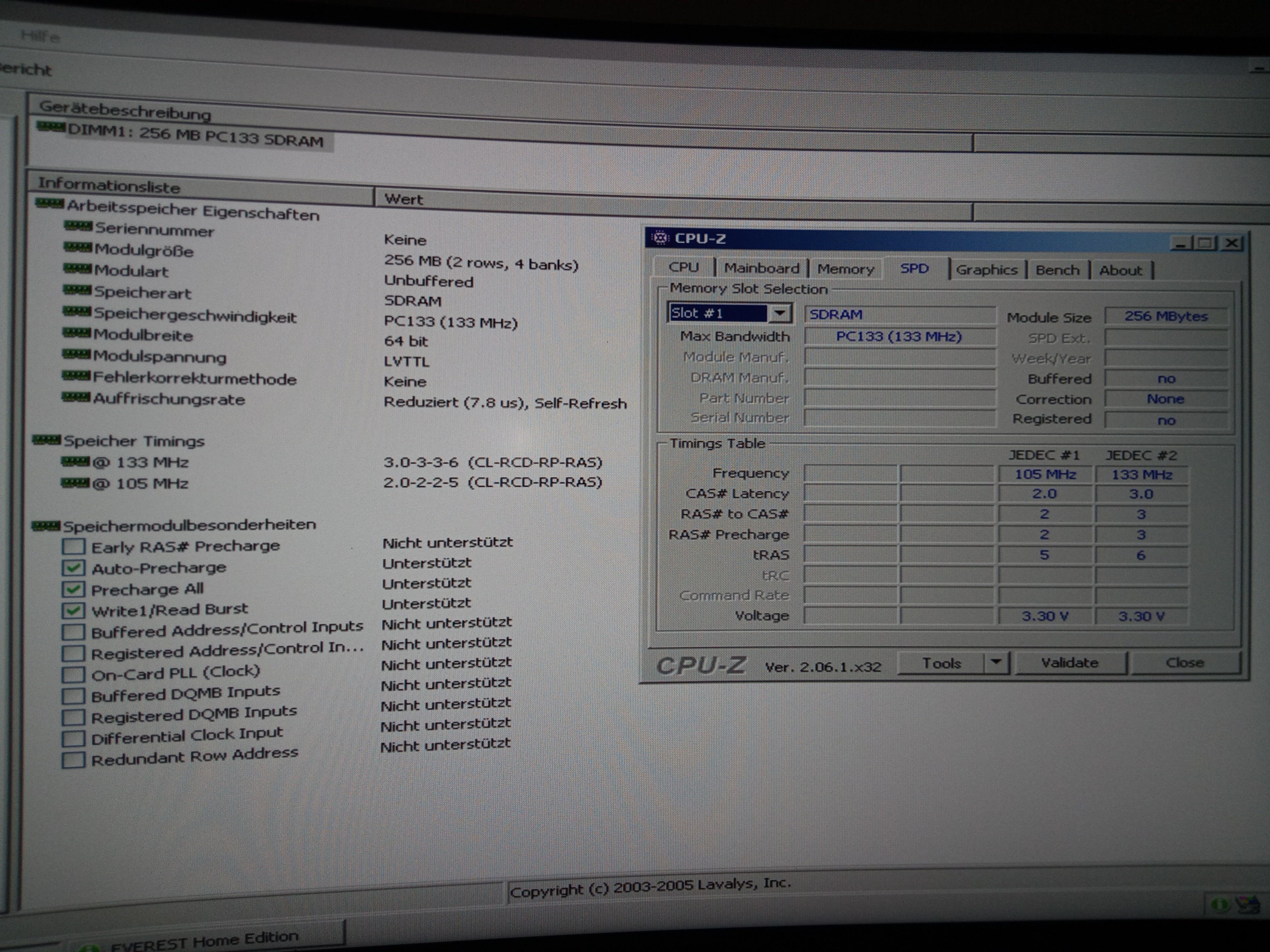Toggle Buffered Address/Control Inputs checkbox
This screenshot has height=952, width=1270.
pyautogui.click(x=73, y=632)
